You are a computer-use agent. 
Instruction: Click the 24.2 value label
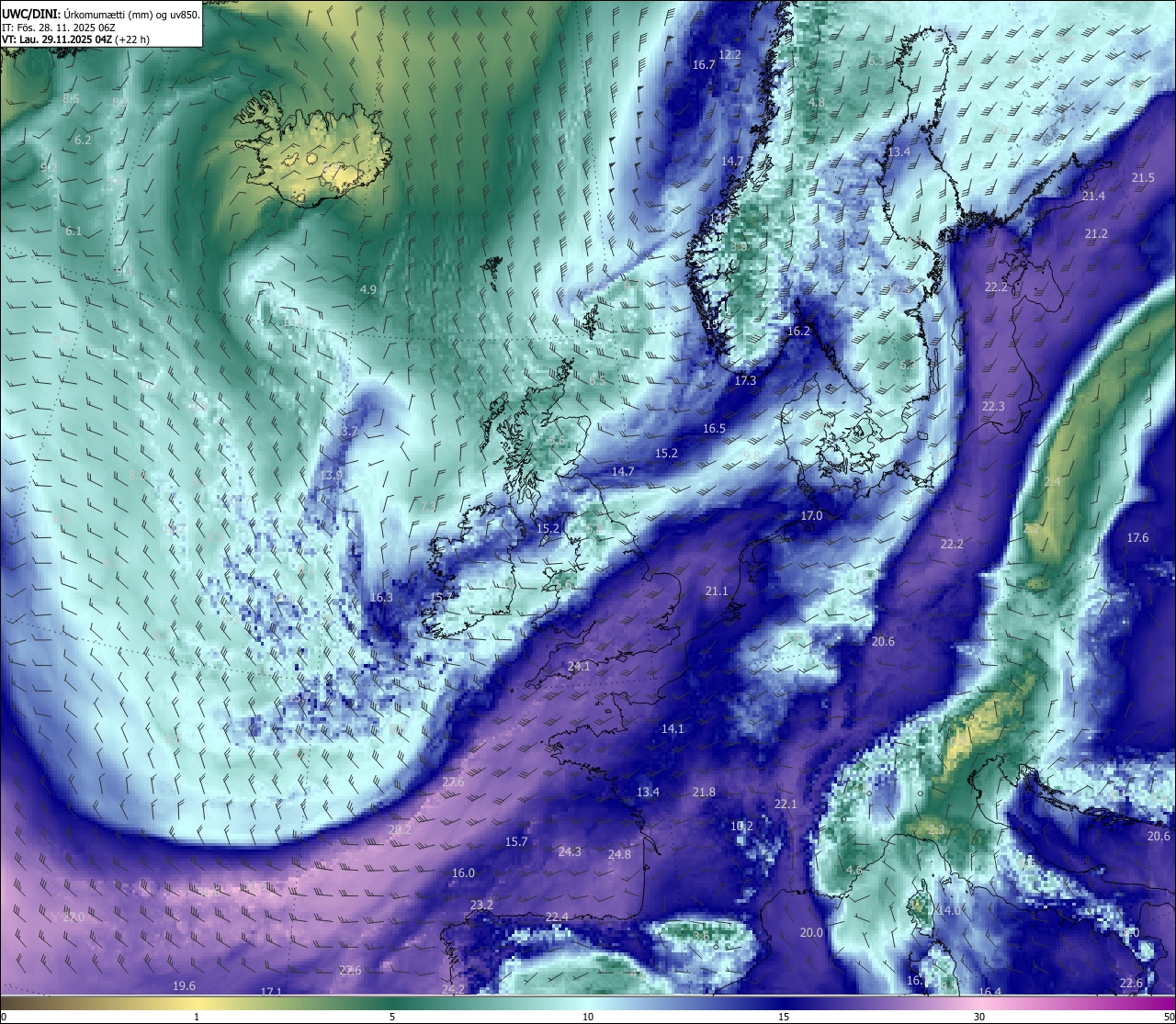click(x=453, y=989)
